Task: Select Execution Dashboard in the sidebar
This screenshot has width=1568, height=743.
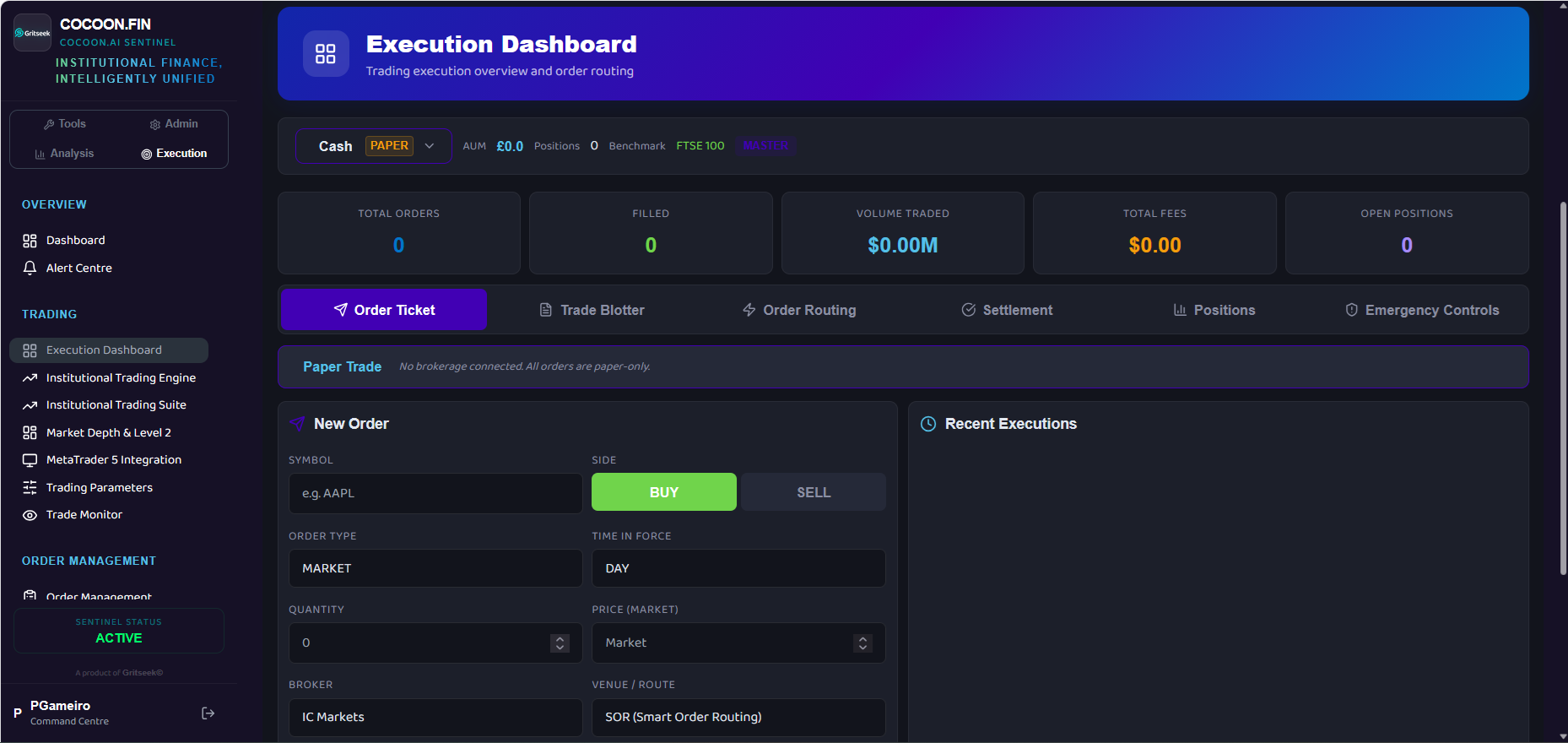Action: click(x=109, y=350)
